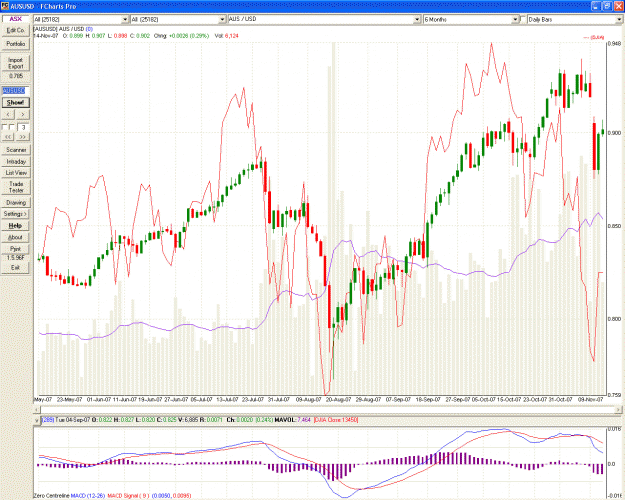625x500 pixels.
Task: Open the Intraday view
Action: [16, 161]
